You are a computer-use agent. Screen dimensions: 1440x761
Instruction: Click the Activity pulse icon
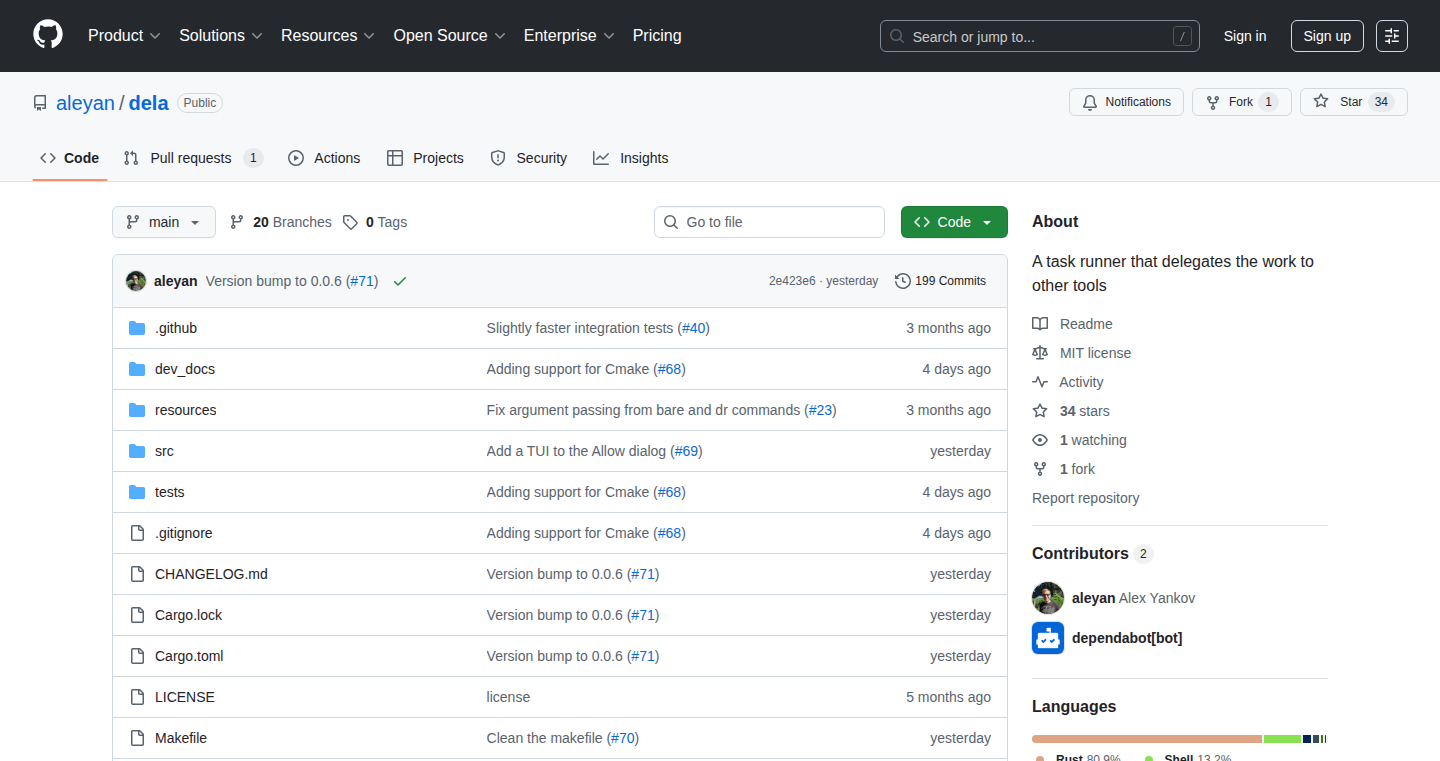click(x=1040, y=382)
